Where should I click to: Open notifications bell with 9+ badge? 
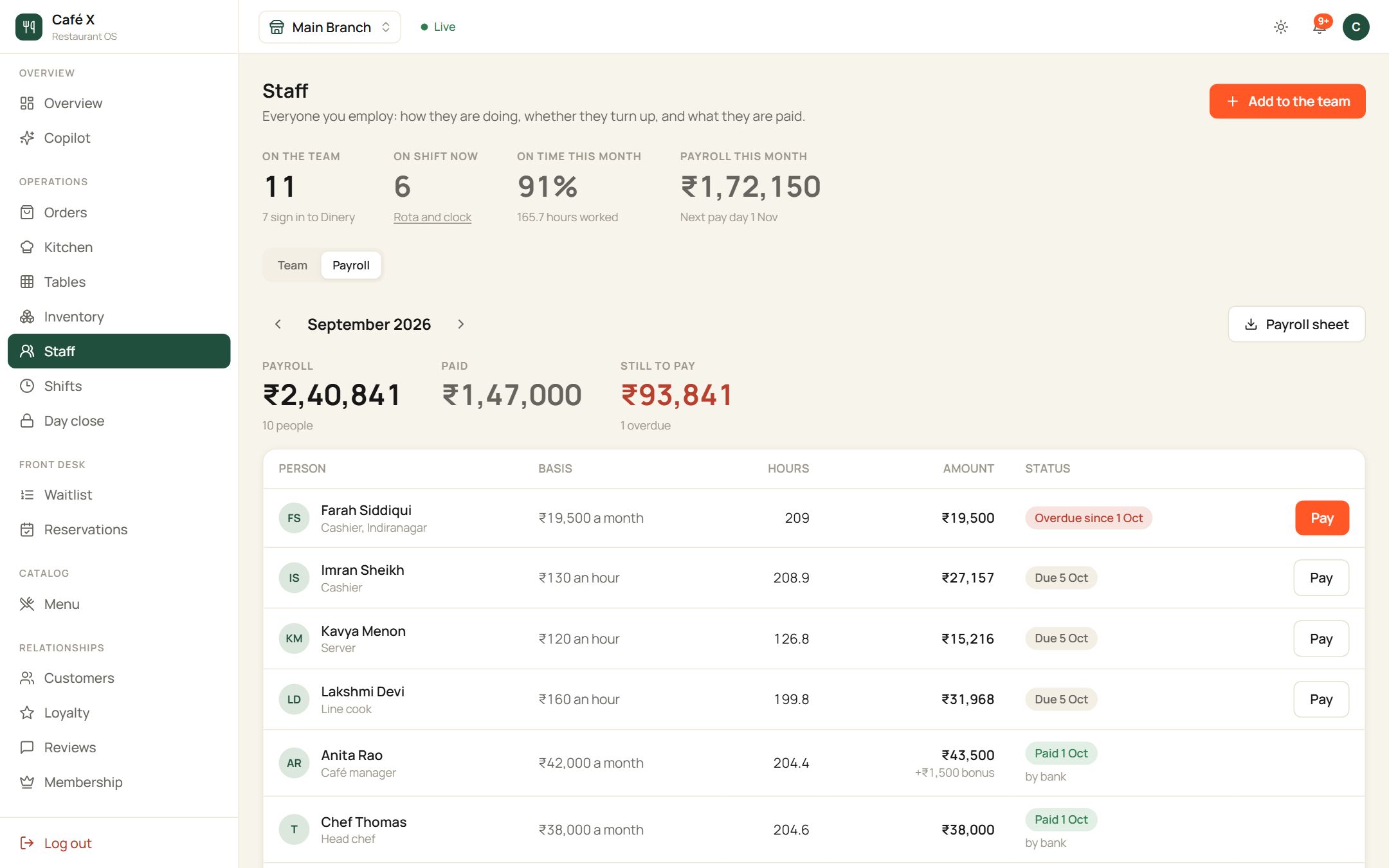tap(1320, 27)
